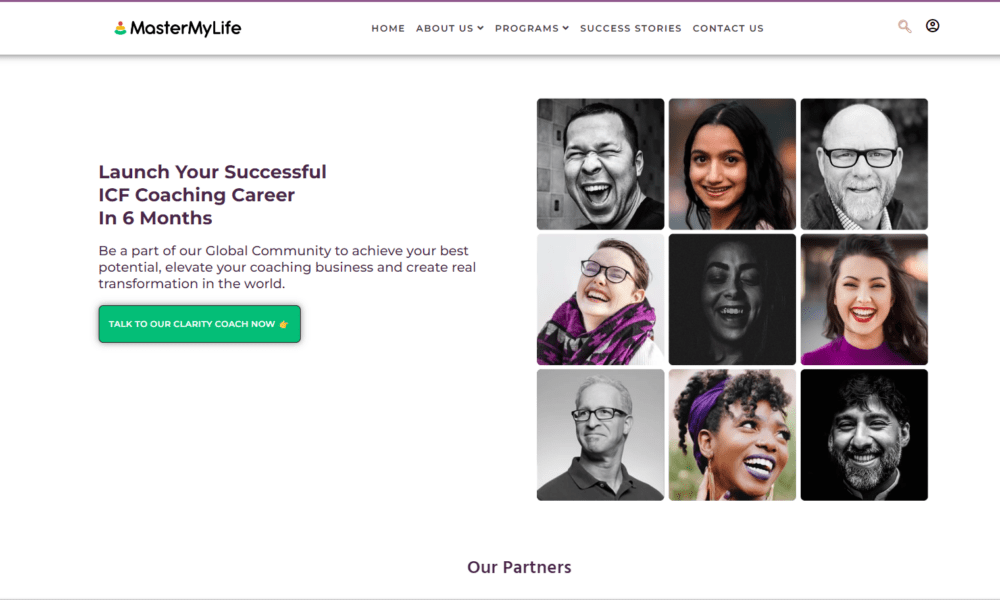Select the smiling long-haired woman photo, top row

click(732, 164)
